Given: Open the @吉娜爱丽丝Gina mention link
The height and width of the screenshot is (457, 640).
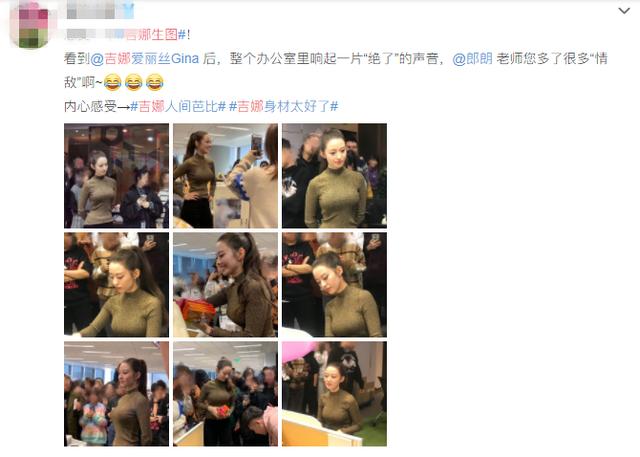Looking at the screenshot, I should (x=144, y=59).
